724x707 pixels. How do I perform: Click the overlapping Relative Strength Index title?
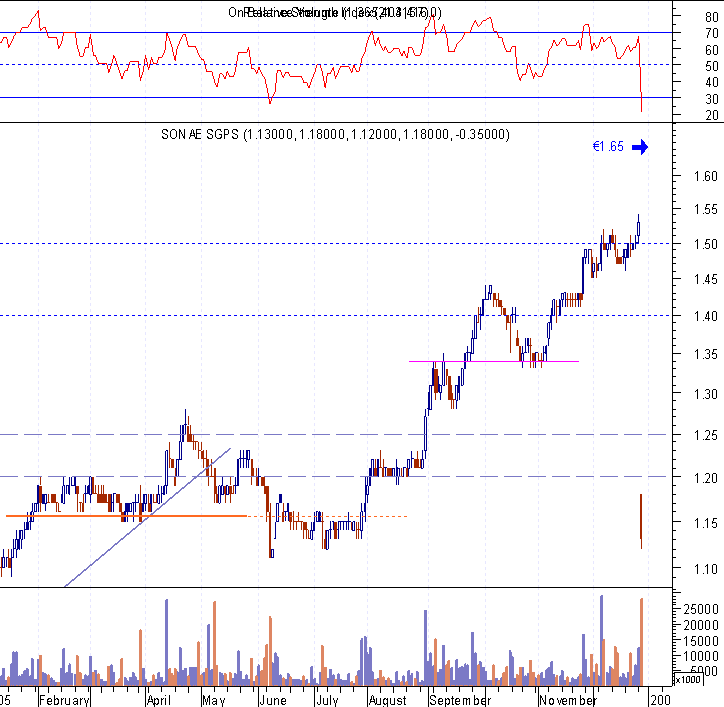(x=335, y=12)
